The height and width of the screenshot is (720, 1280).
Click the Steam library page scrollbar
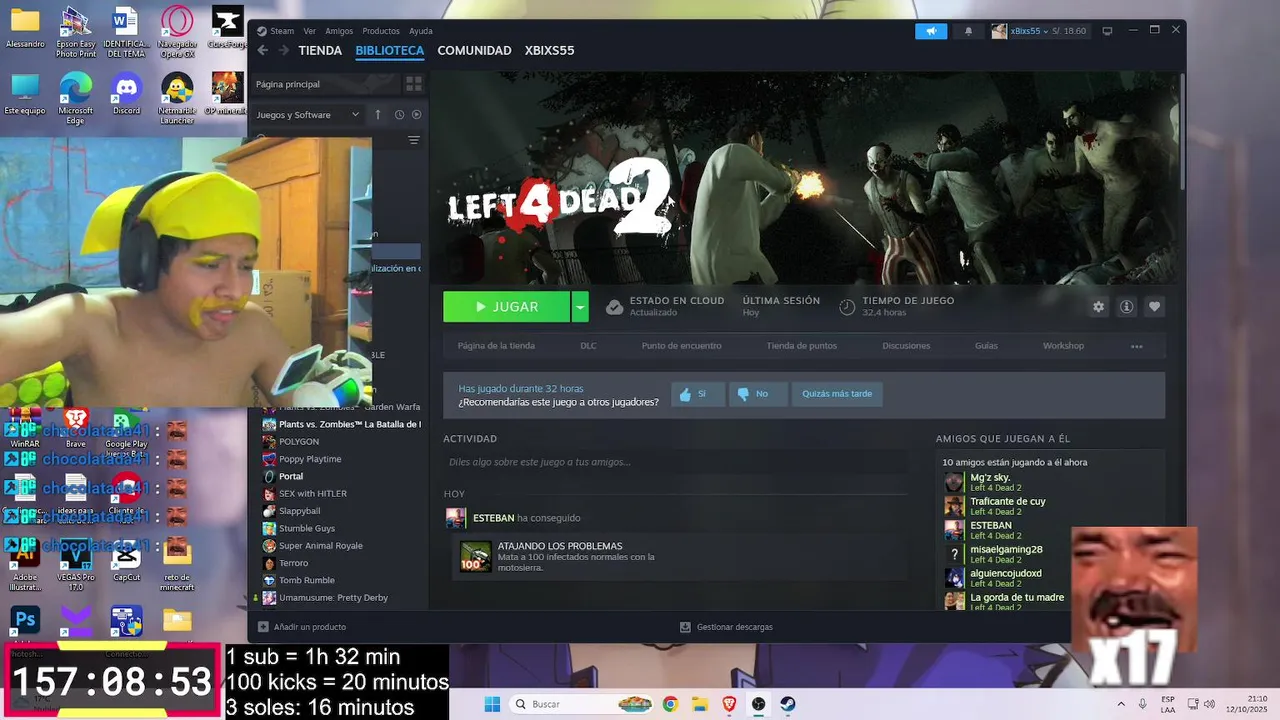coord(1182,130)
